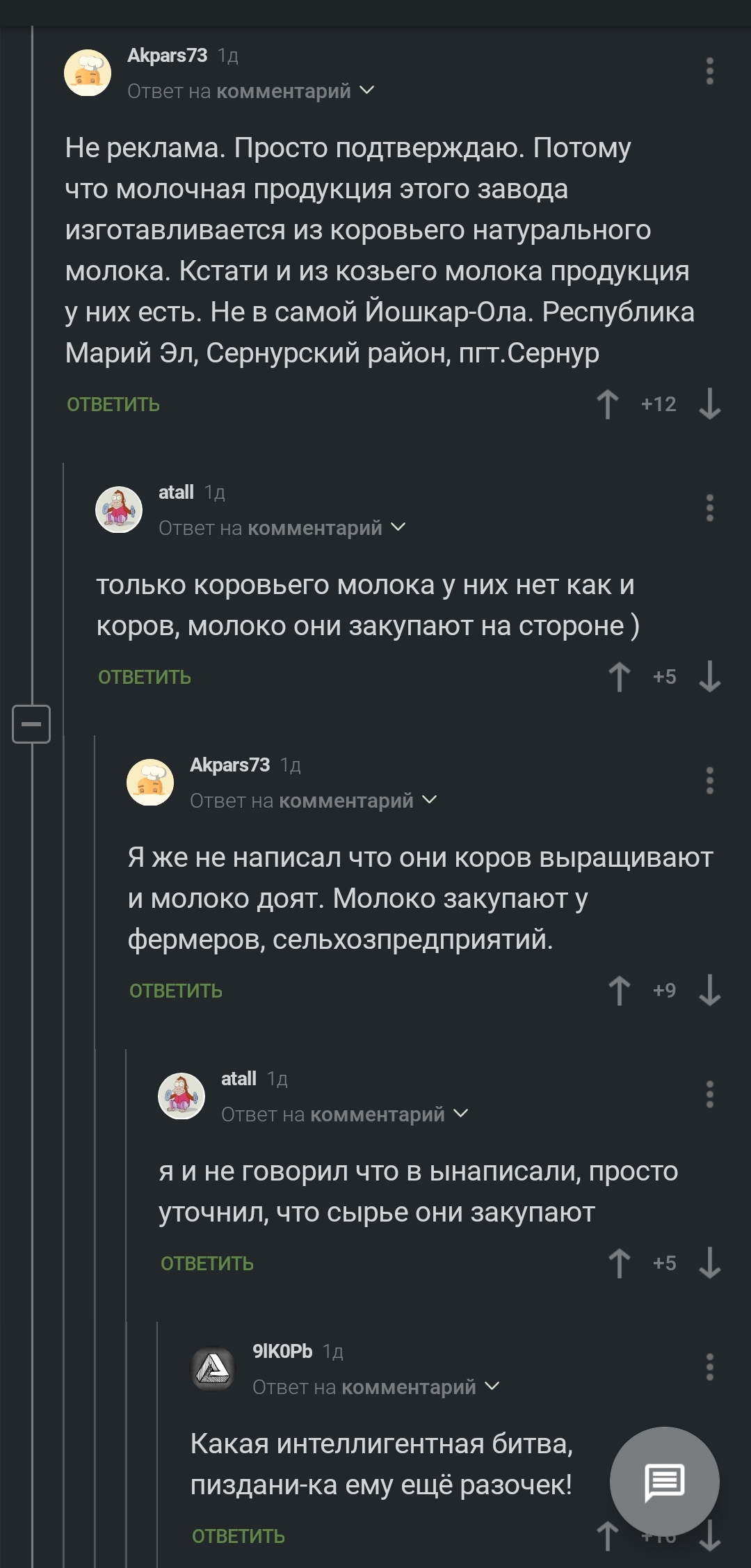Collapse the comment thread with minus box
The image size is (751, 1568).
tap(31, 723)
